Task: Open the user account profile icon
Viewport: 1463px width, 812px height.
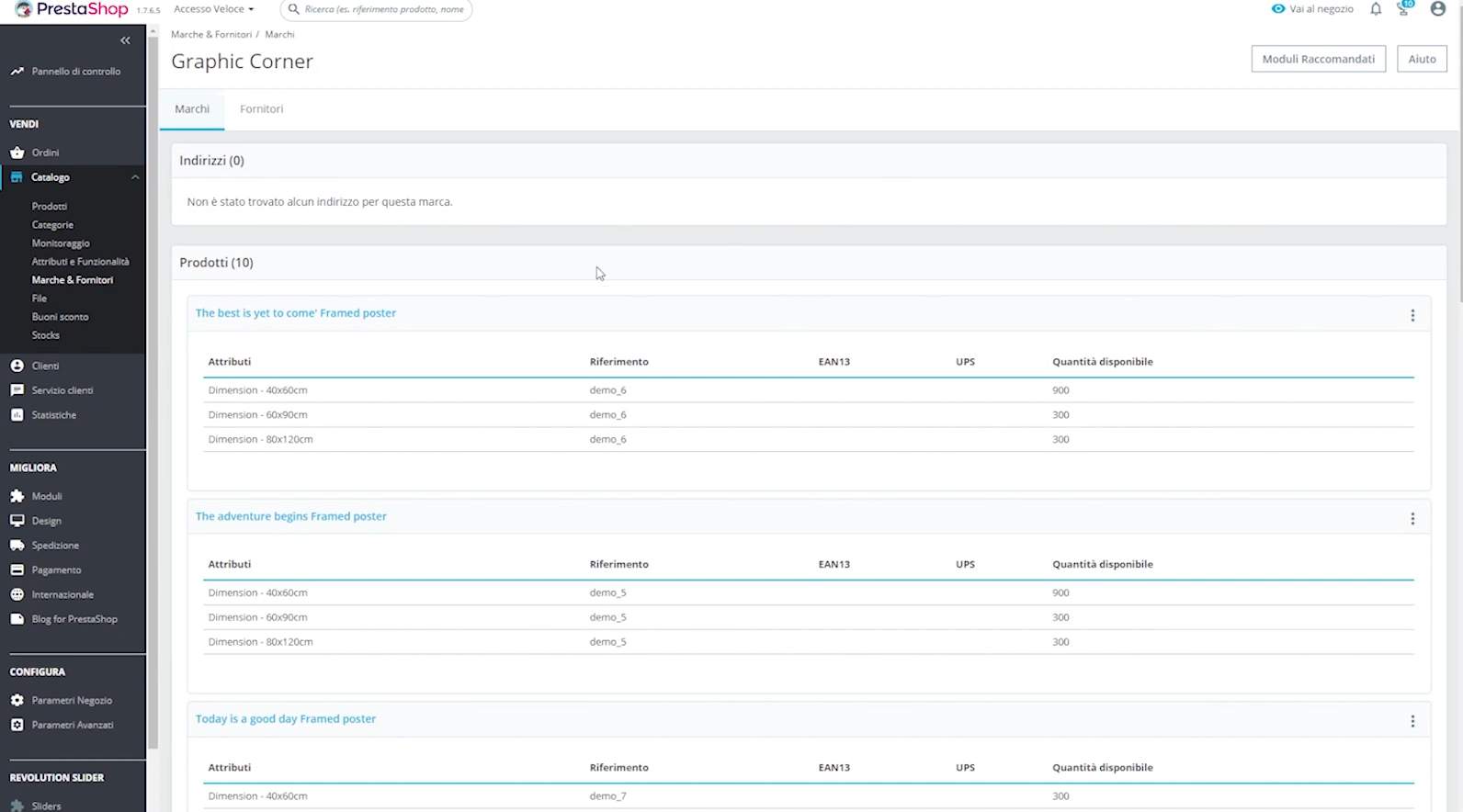Action: coord(1437,9)
